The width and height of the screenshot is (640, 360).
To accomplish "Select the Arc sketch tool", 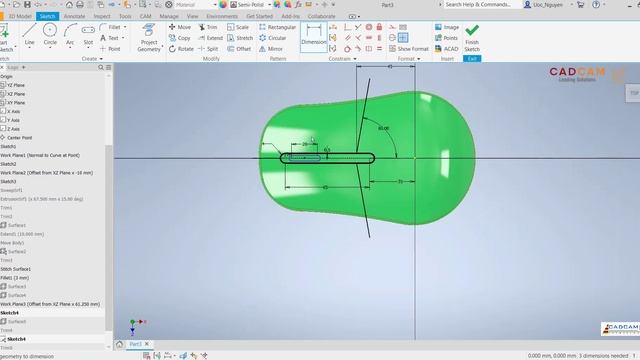I will point(70,34).
